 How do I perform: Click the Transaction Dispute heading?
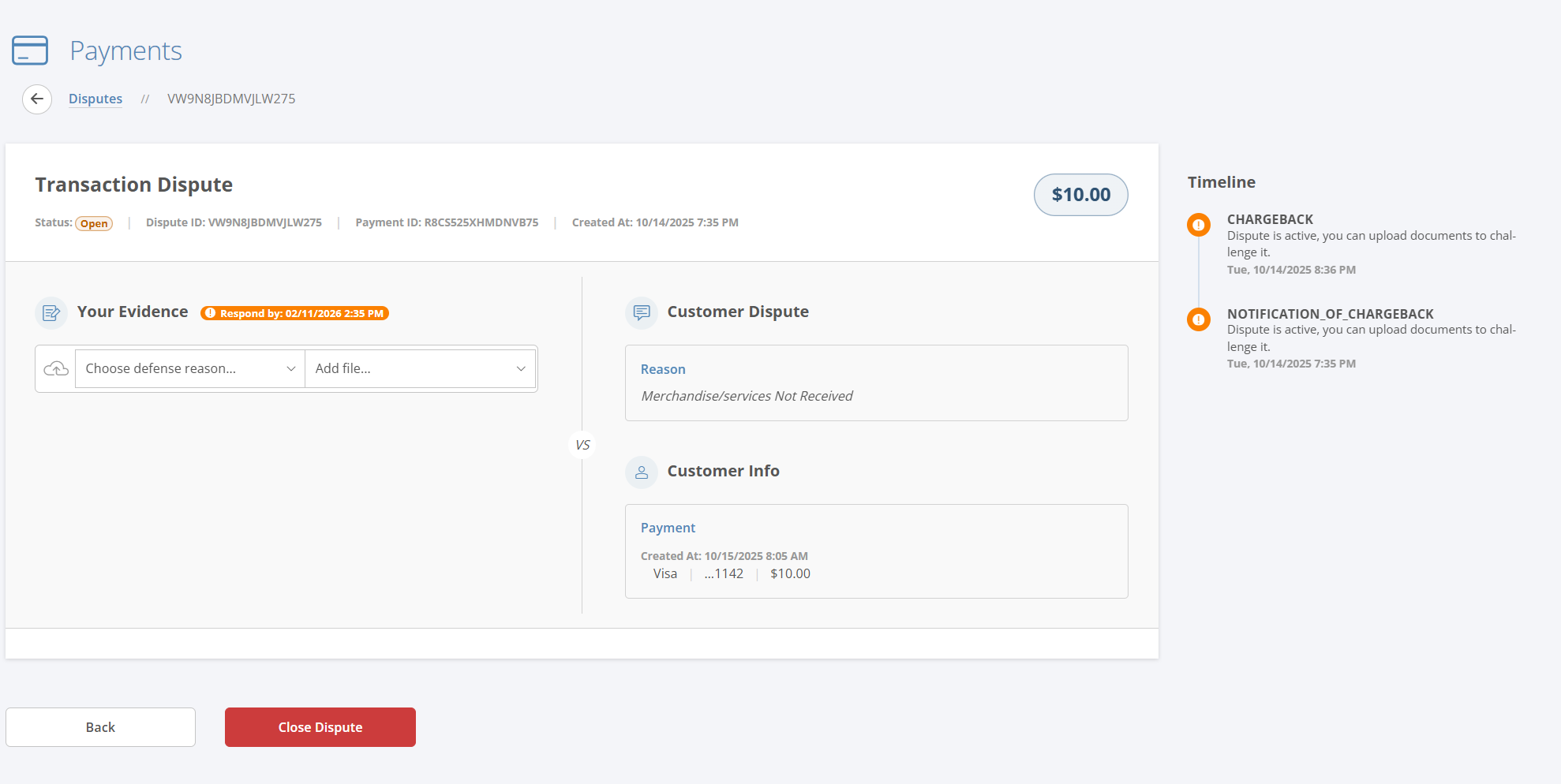coord(134,185)
